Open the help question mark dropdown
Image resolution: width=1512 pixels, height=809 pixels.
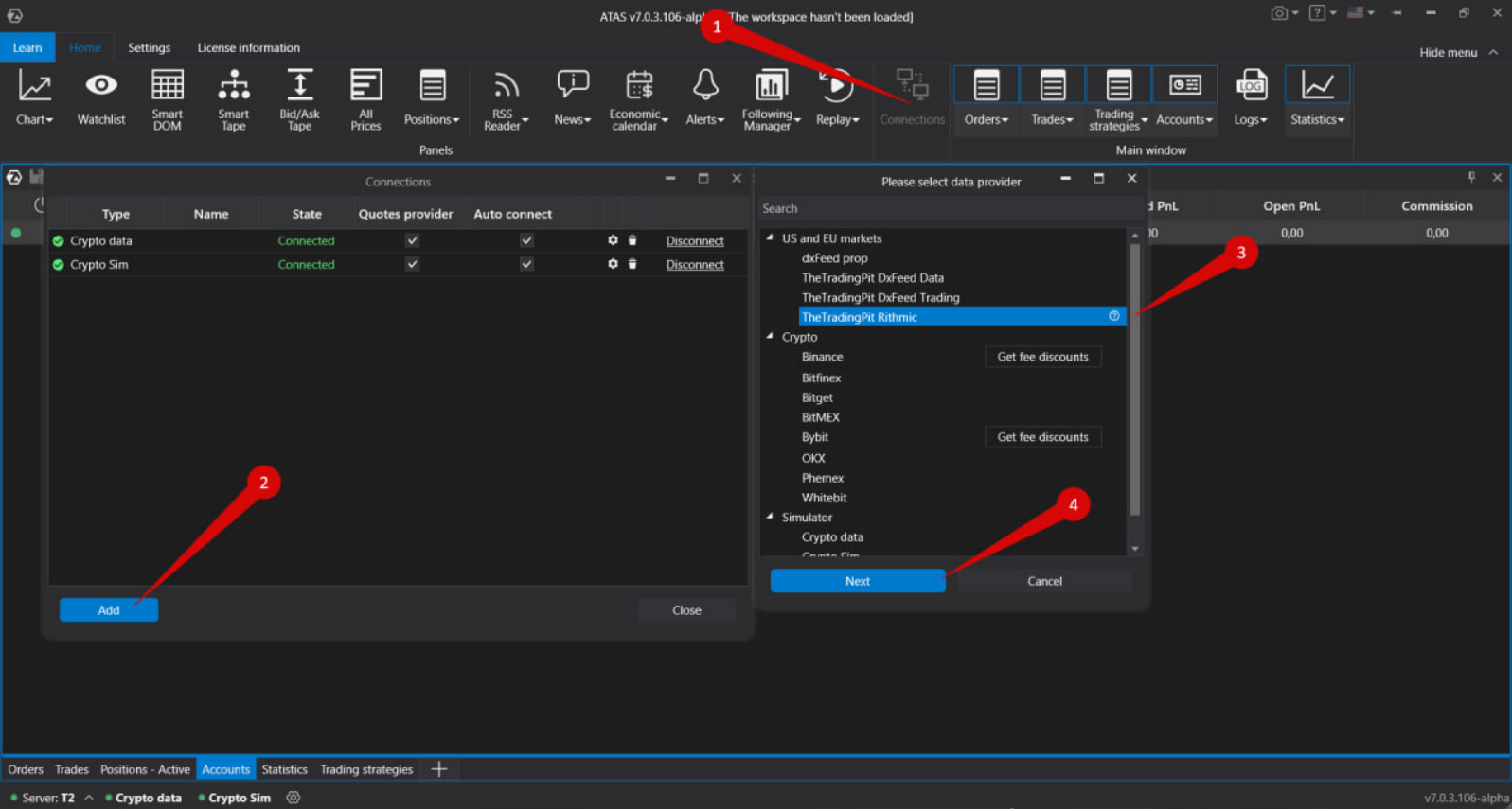(x=1323, y=13)
